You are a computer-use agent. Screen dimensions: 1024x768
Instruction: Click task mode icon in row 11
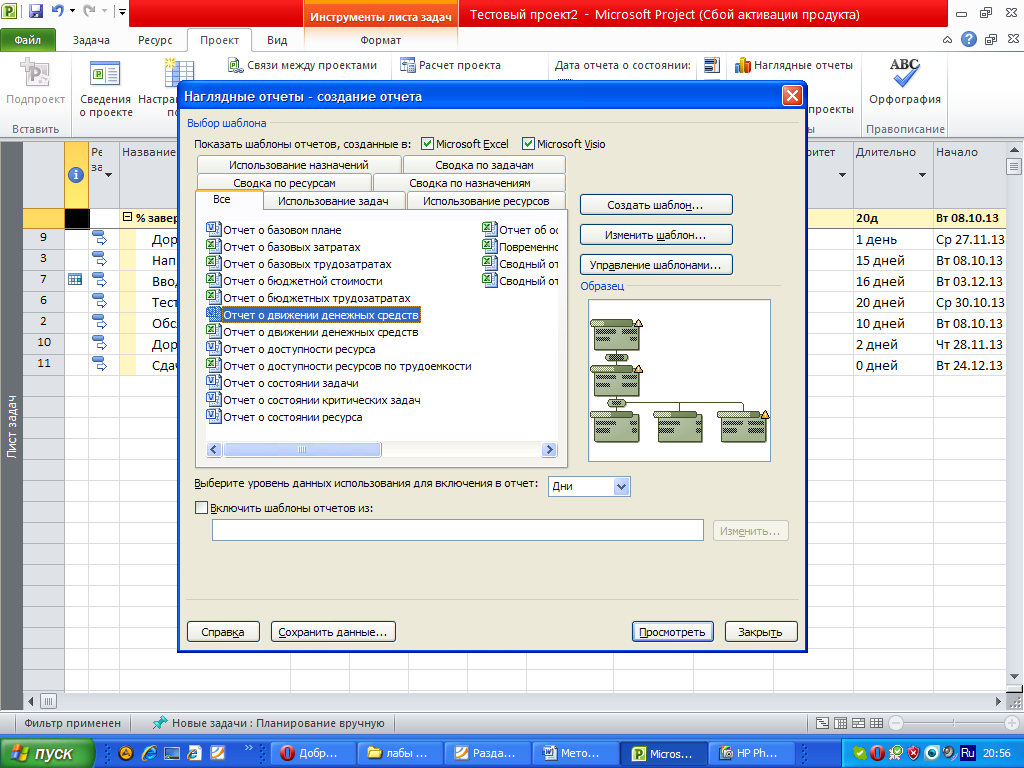click(x=99, y=364)
